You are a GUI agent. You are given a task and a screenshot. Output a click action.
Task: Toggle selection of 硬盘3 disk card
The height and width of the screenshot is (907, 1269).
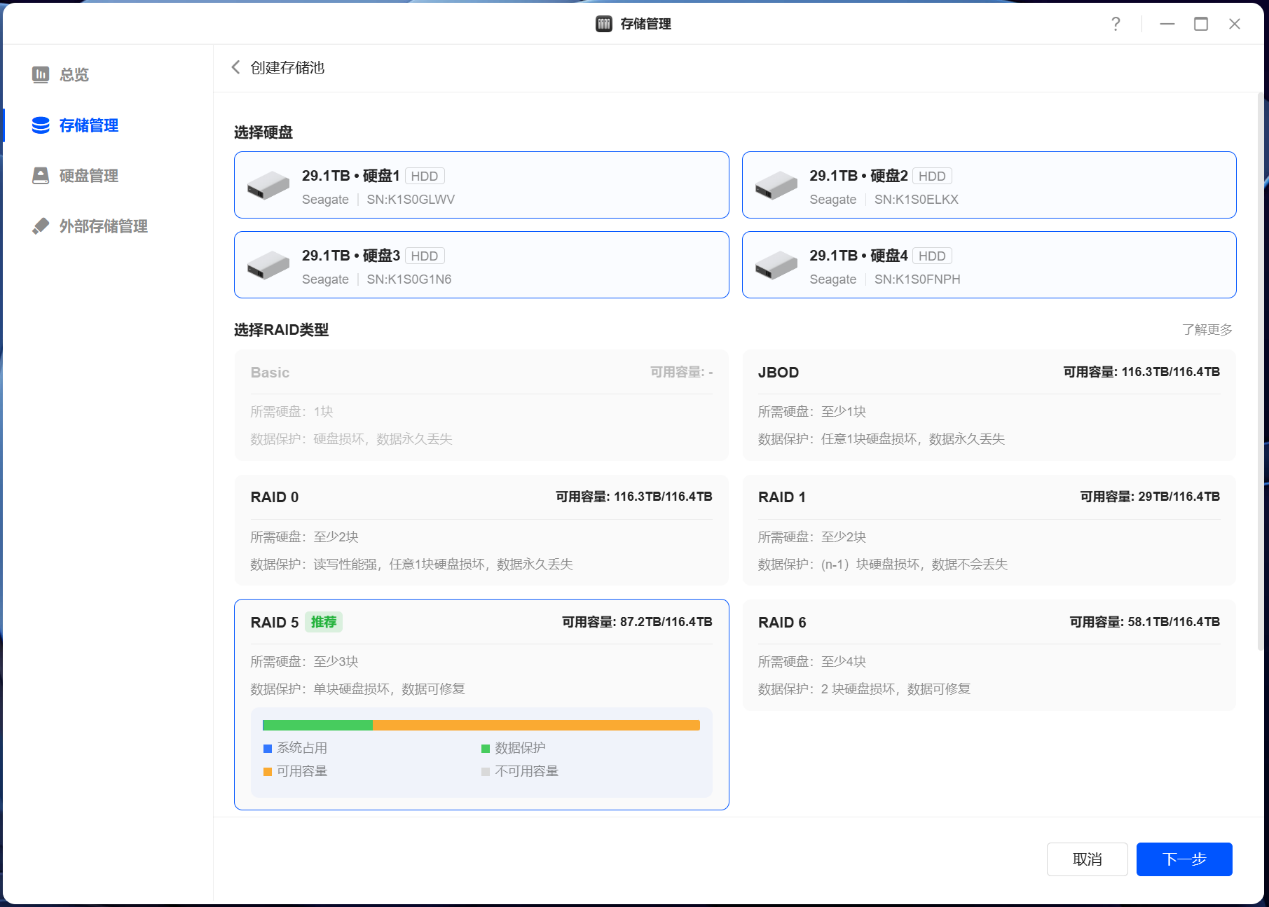pyautogui.click(x=481, y=265)
